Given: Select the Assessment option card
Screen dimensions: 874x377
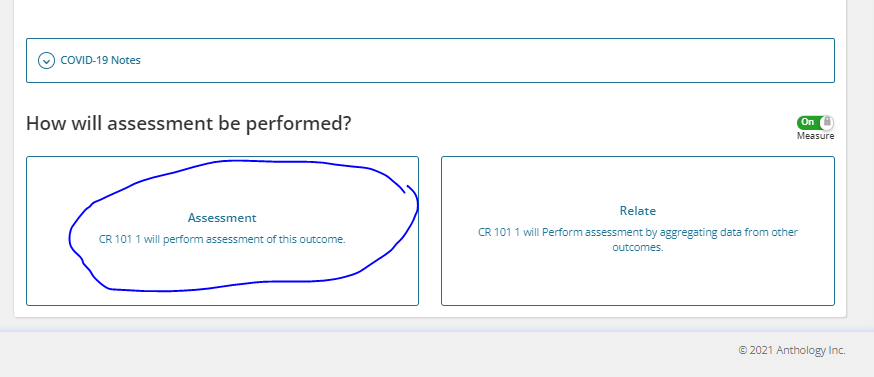Looking at the screenshot, I should point(222,231).
